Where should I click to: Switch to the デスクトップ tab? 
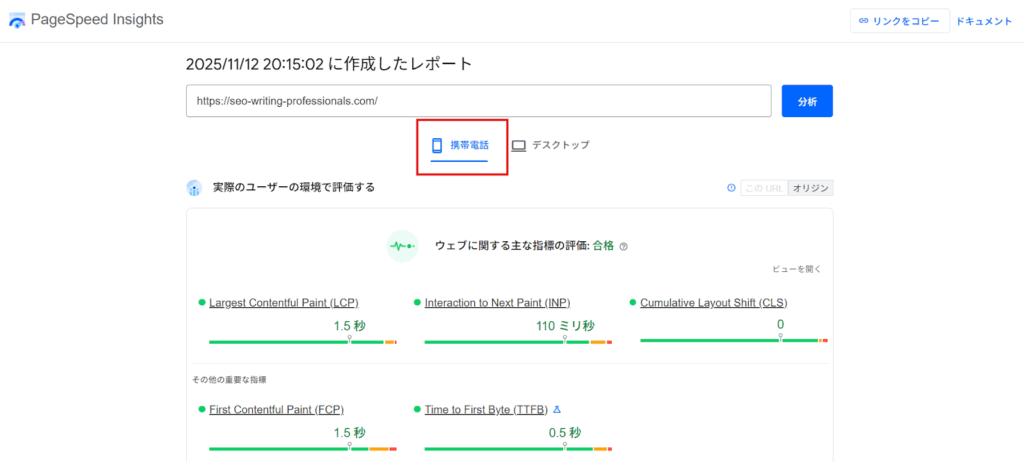551,145
